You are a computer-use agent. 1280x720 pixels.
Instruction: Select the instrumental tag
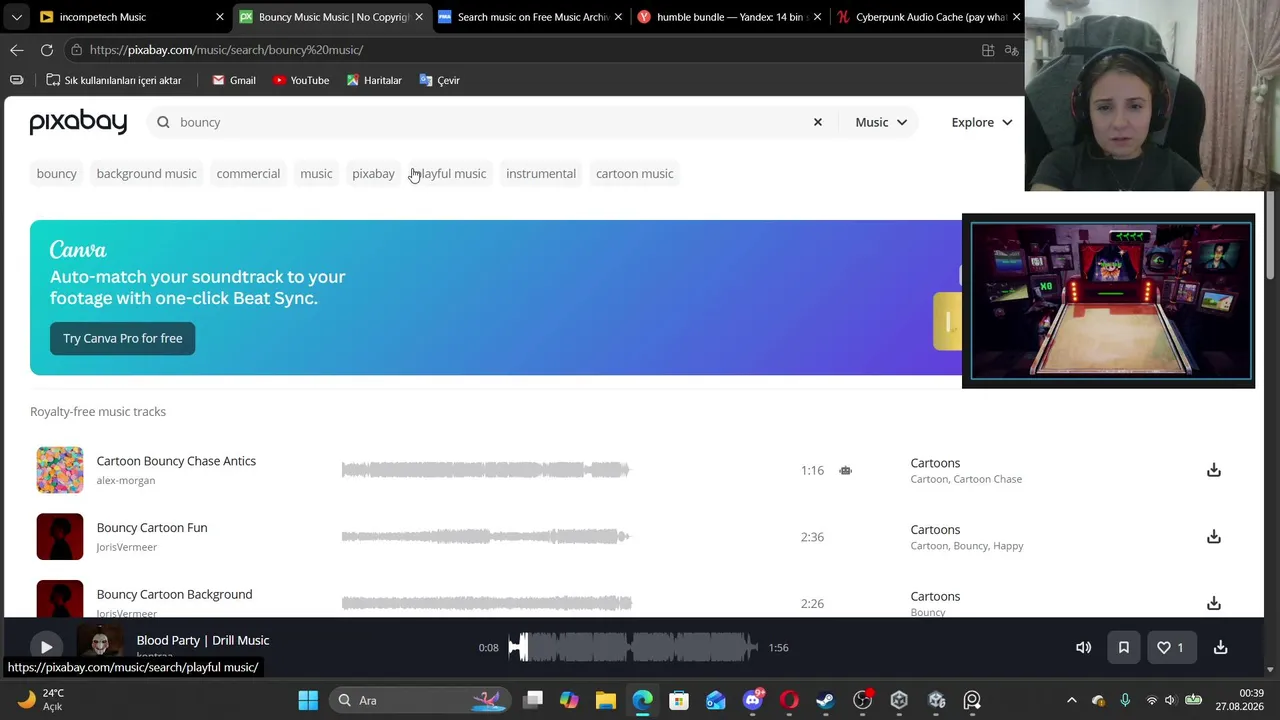pos(541,174)
